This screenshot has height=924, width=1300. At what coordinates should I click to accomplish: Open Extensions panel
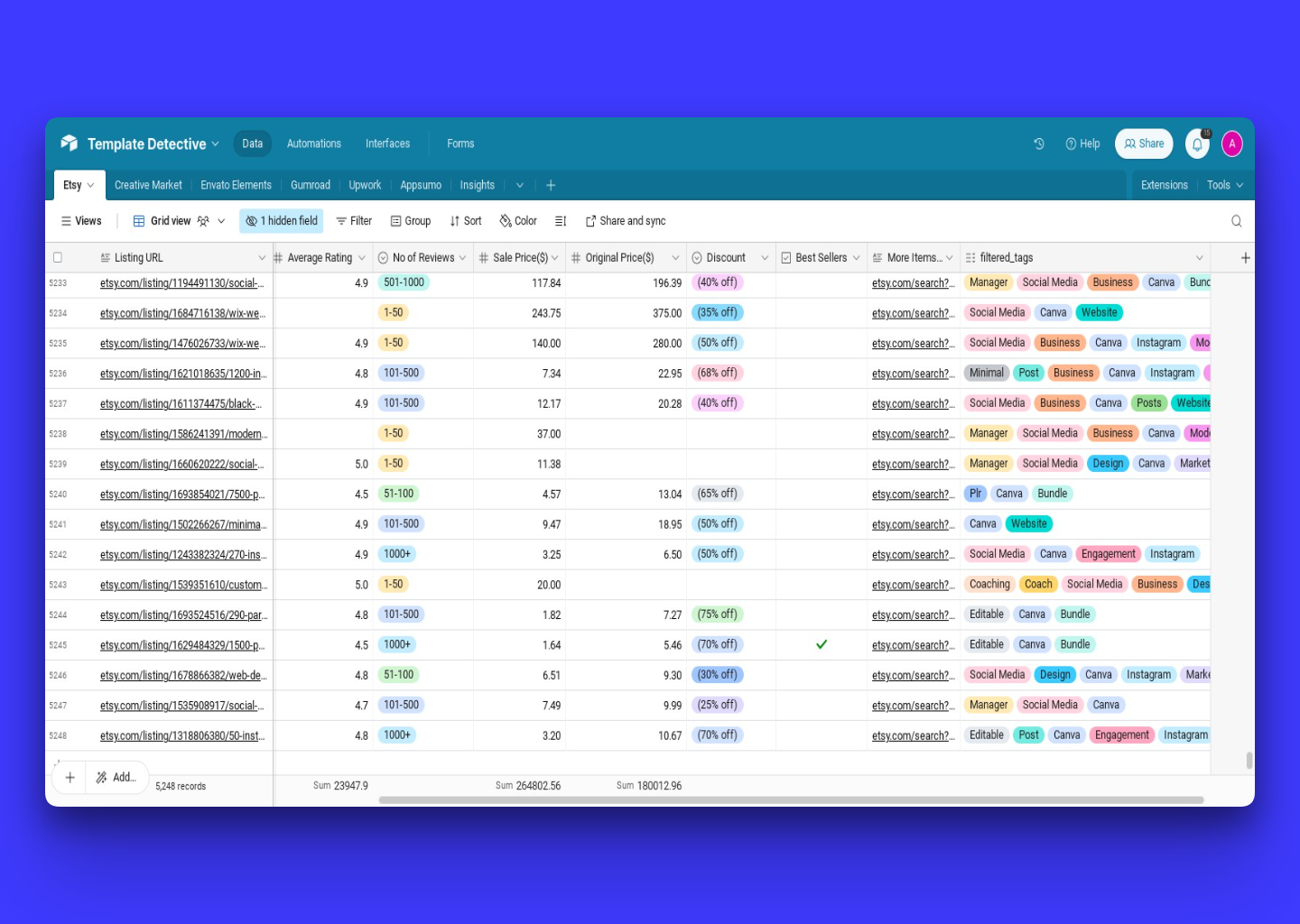(x=1165, y=185)
